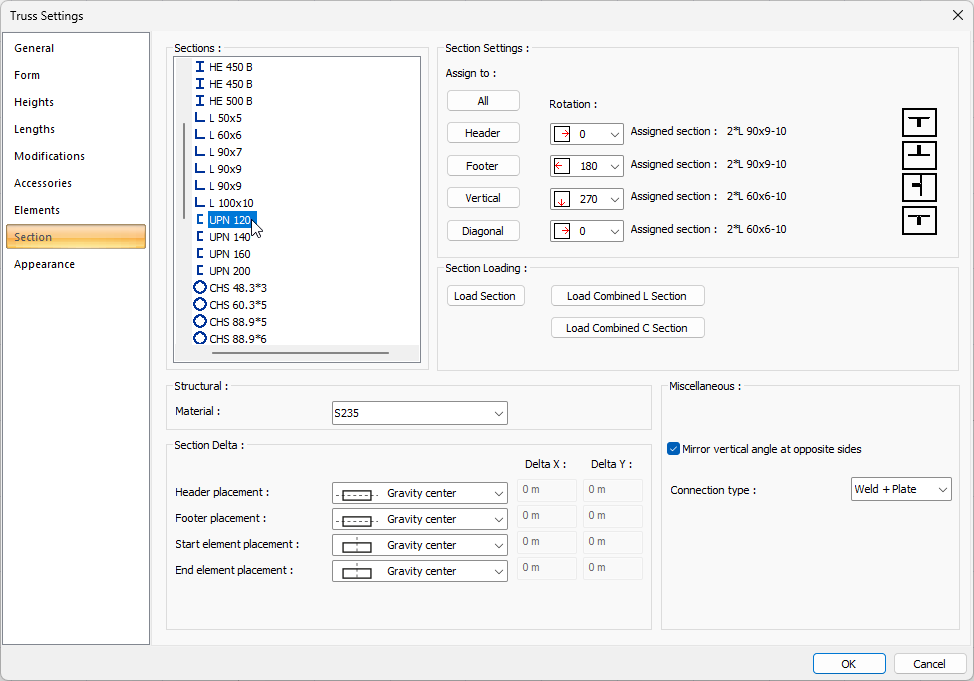Select the CHS 48.3*3 circular section
Viewport: 974px width, 681px height.
(x=237, y=288)
